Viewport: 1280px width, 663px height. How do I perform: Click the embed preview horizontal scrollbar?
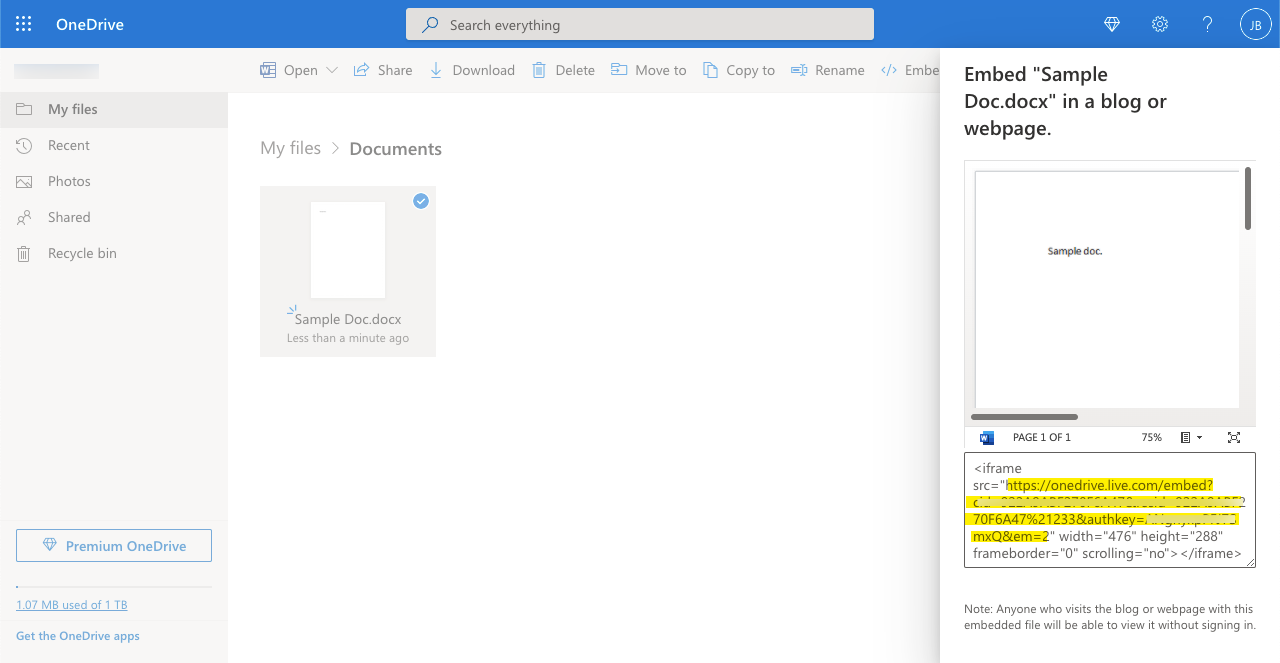(1025, 417)
